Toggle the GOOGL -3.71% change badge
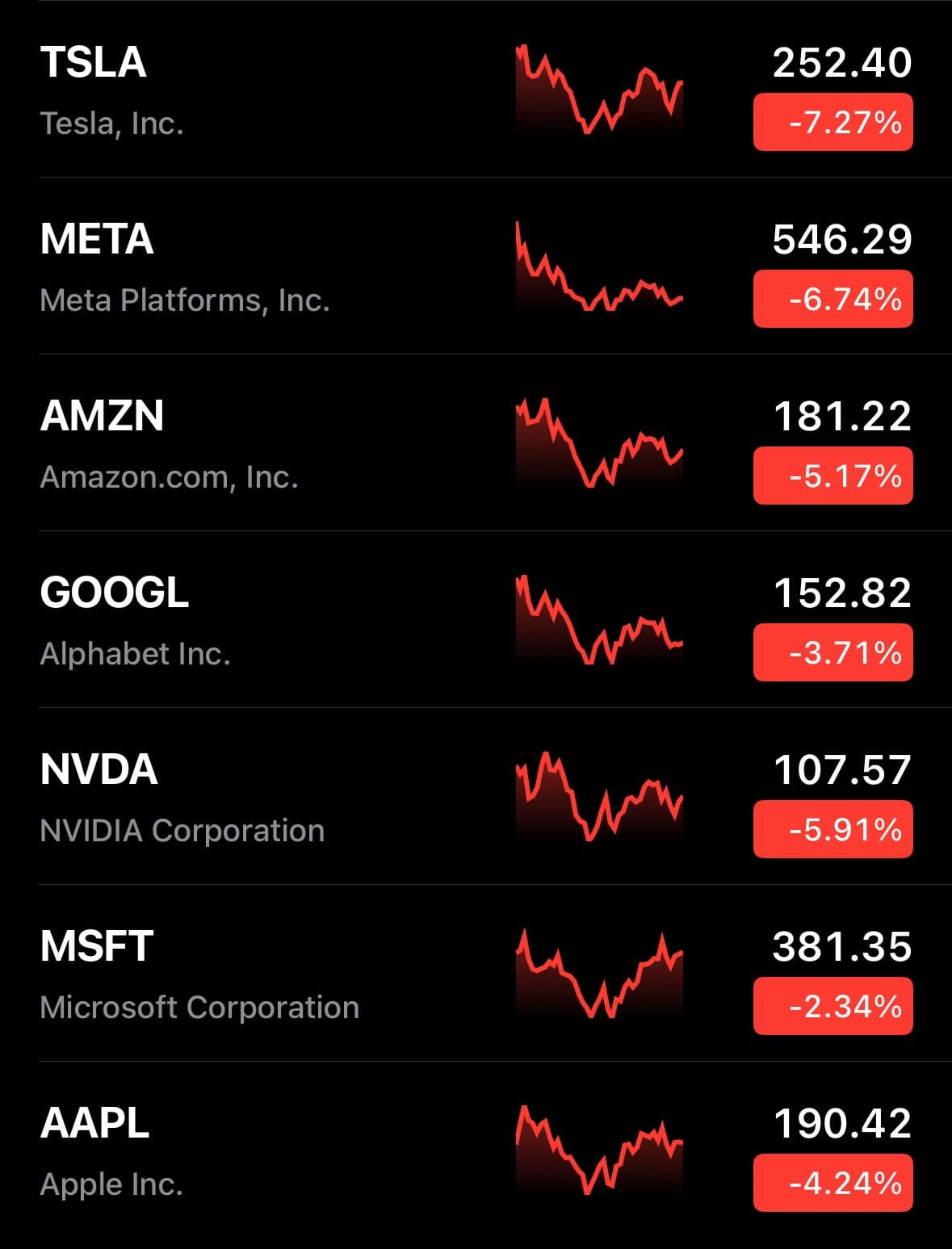Image resolution: width=952 pixels, height=1249 pixels. tap(833, 652)
